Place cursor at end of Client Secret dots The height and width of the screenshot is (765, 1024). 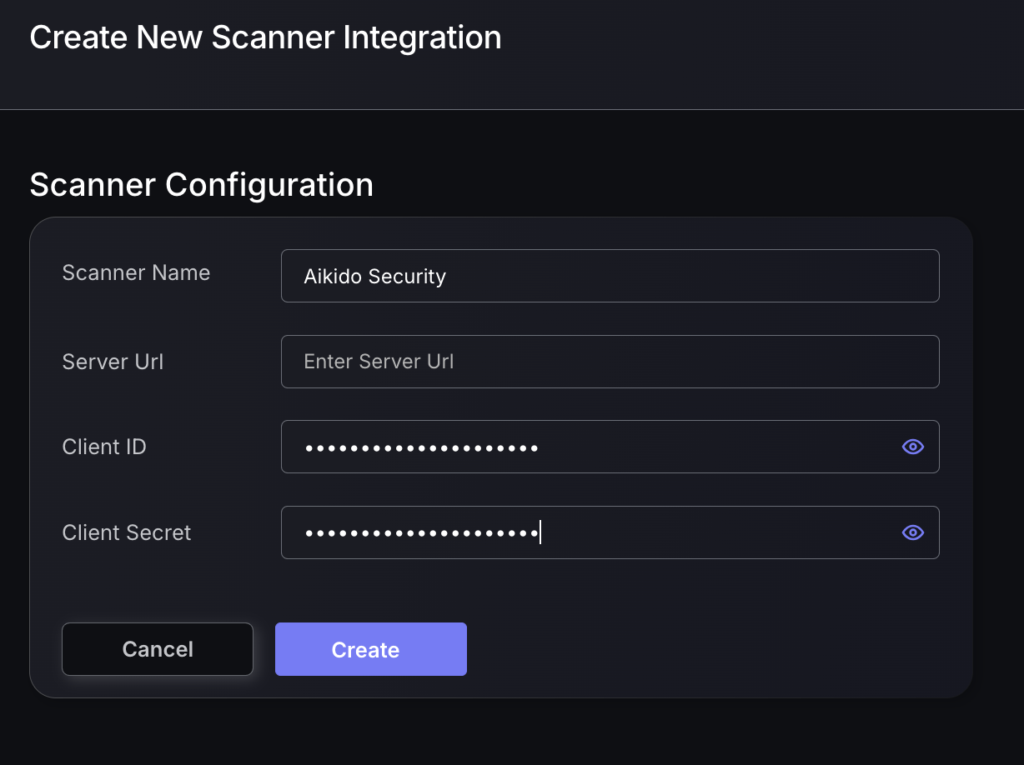pyautogui.click(x=539, y=533)
